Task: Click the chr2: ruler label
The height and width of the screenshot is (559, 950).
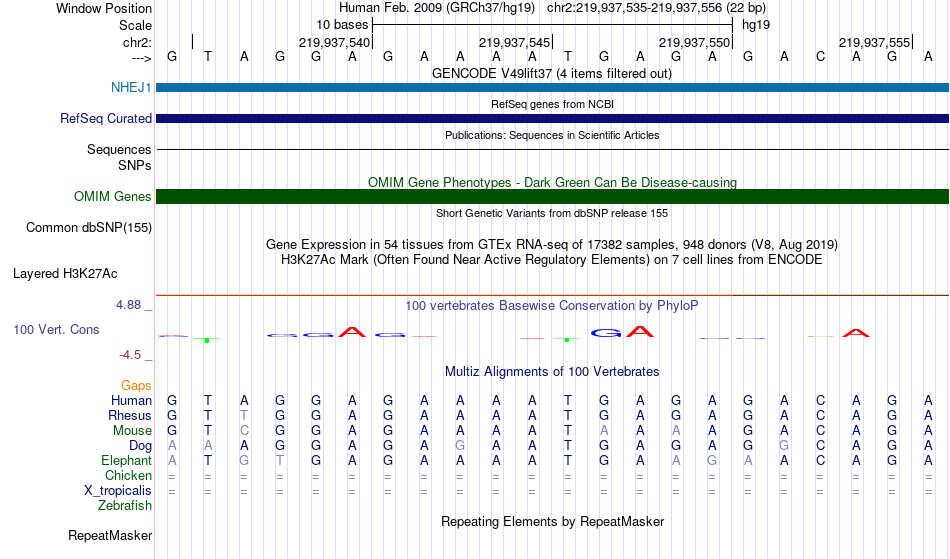Action: pyautogui.click(x=138, y=42)
